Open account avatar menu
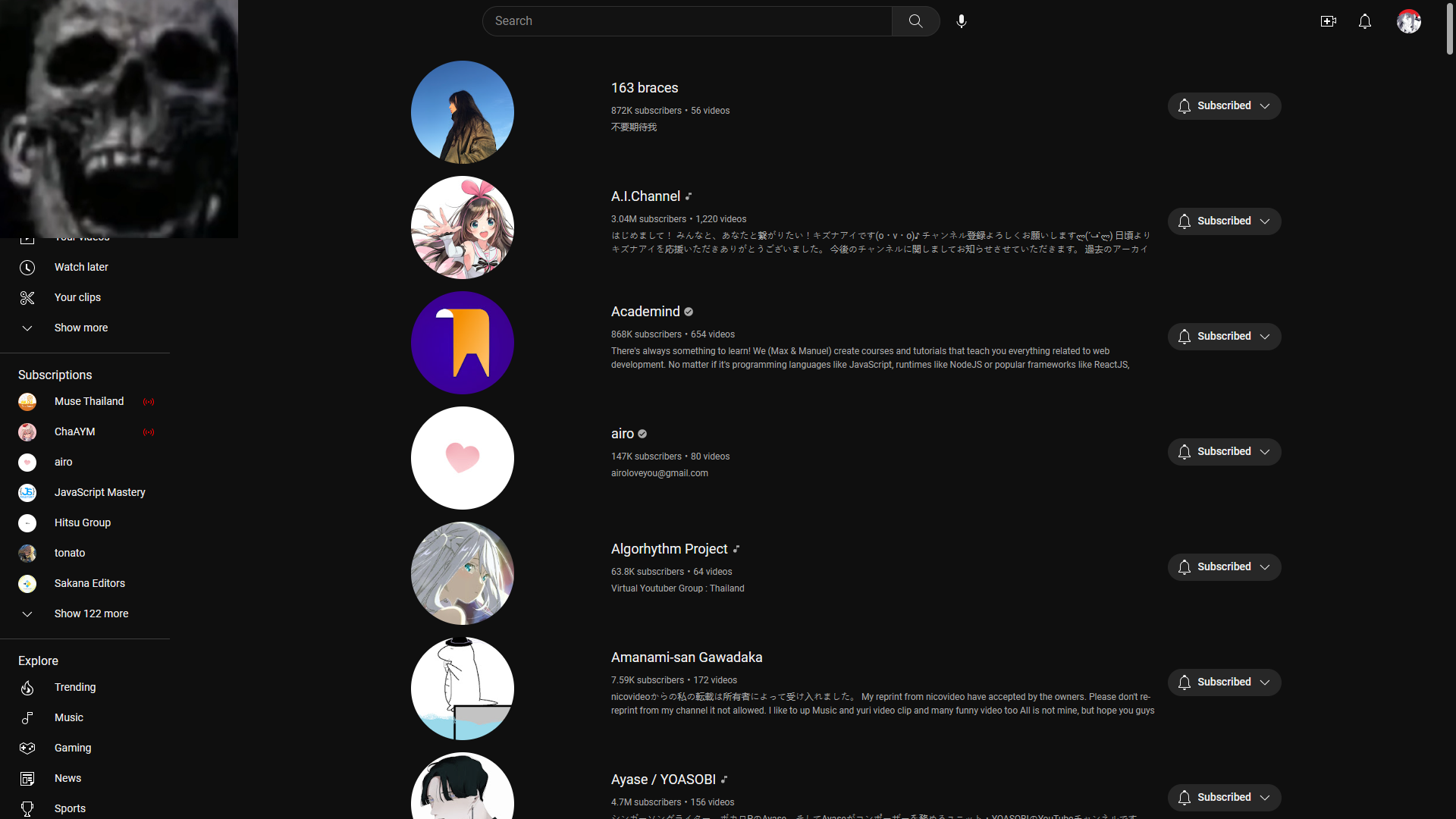 (x=1408, y=21)
